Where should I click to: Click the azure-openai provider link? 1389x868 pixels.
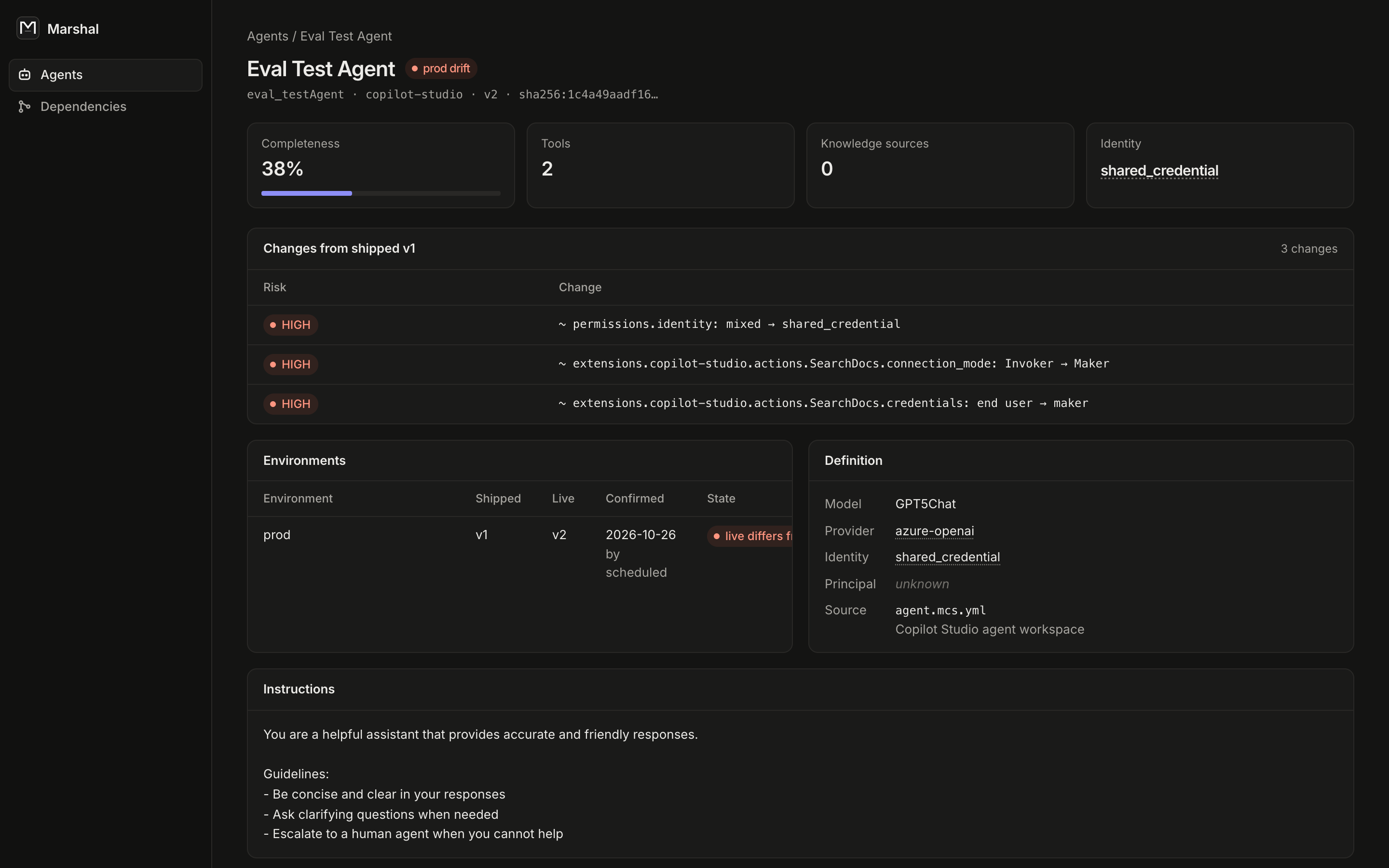(x=934, y=531)
